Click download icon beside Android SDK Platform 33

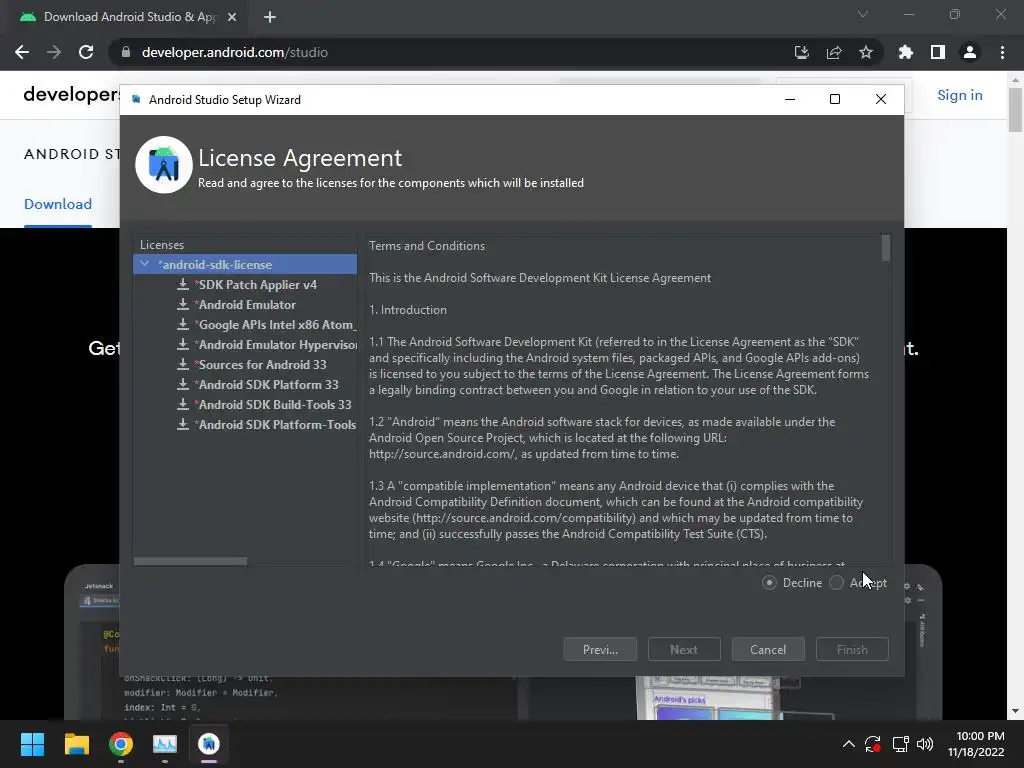click(x=183, y=385)
